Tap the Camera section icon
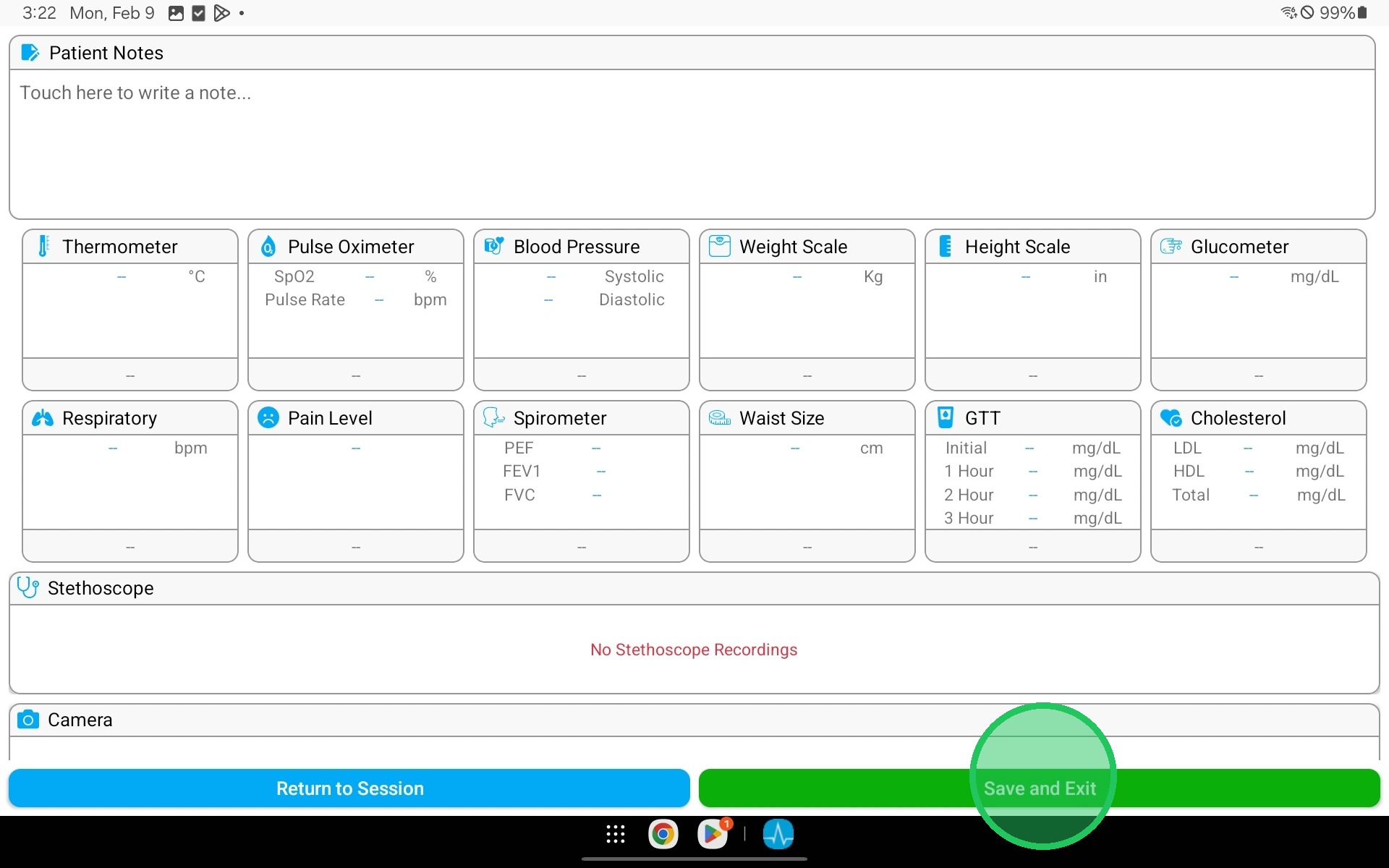 click(x=28, y=720)
